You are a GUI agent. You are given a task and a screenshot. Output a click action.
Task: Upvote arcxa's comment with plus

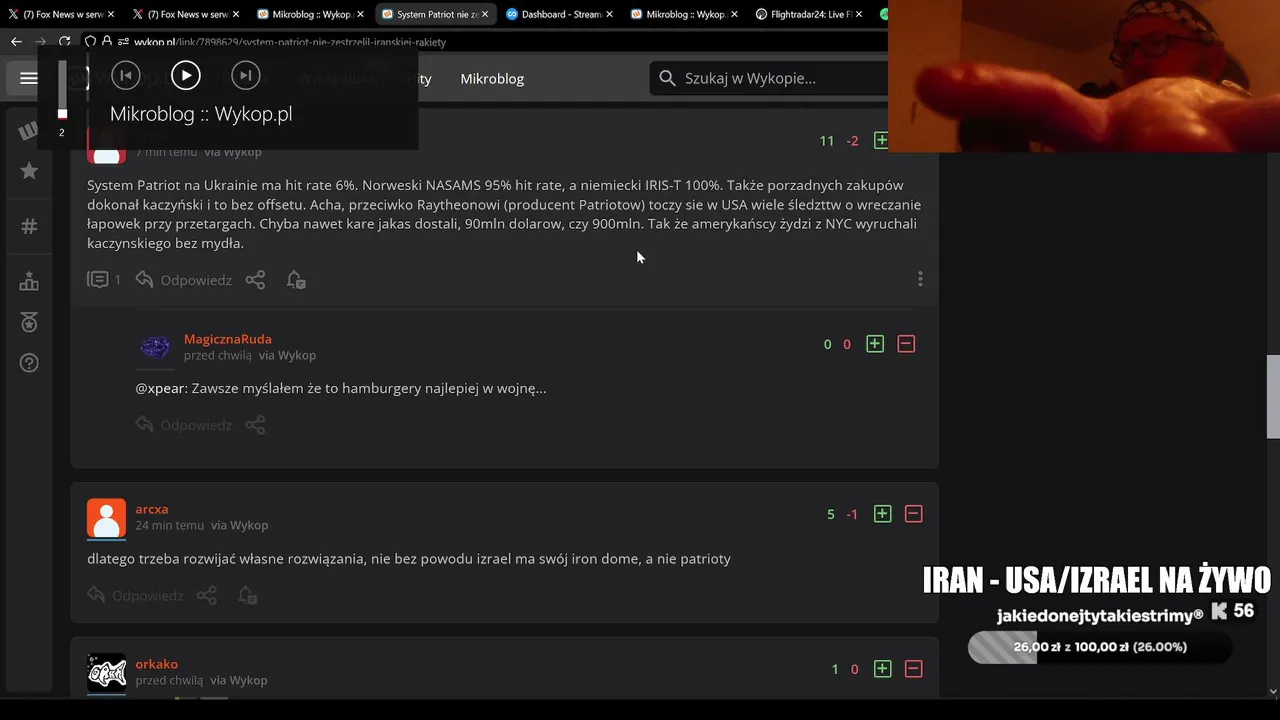click(x=882, y=514)
